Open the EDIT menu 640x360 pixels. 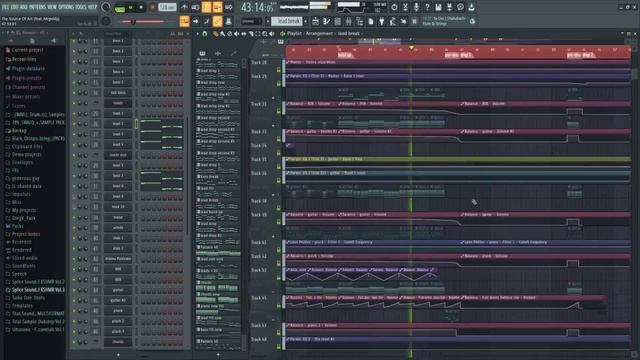(15, 7)
